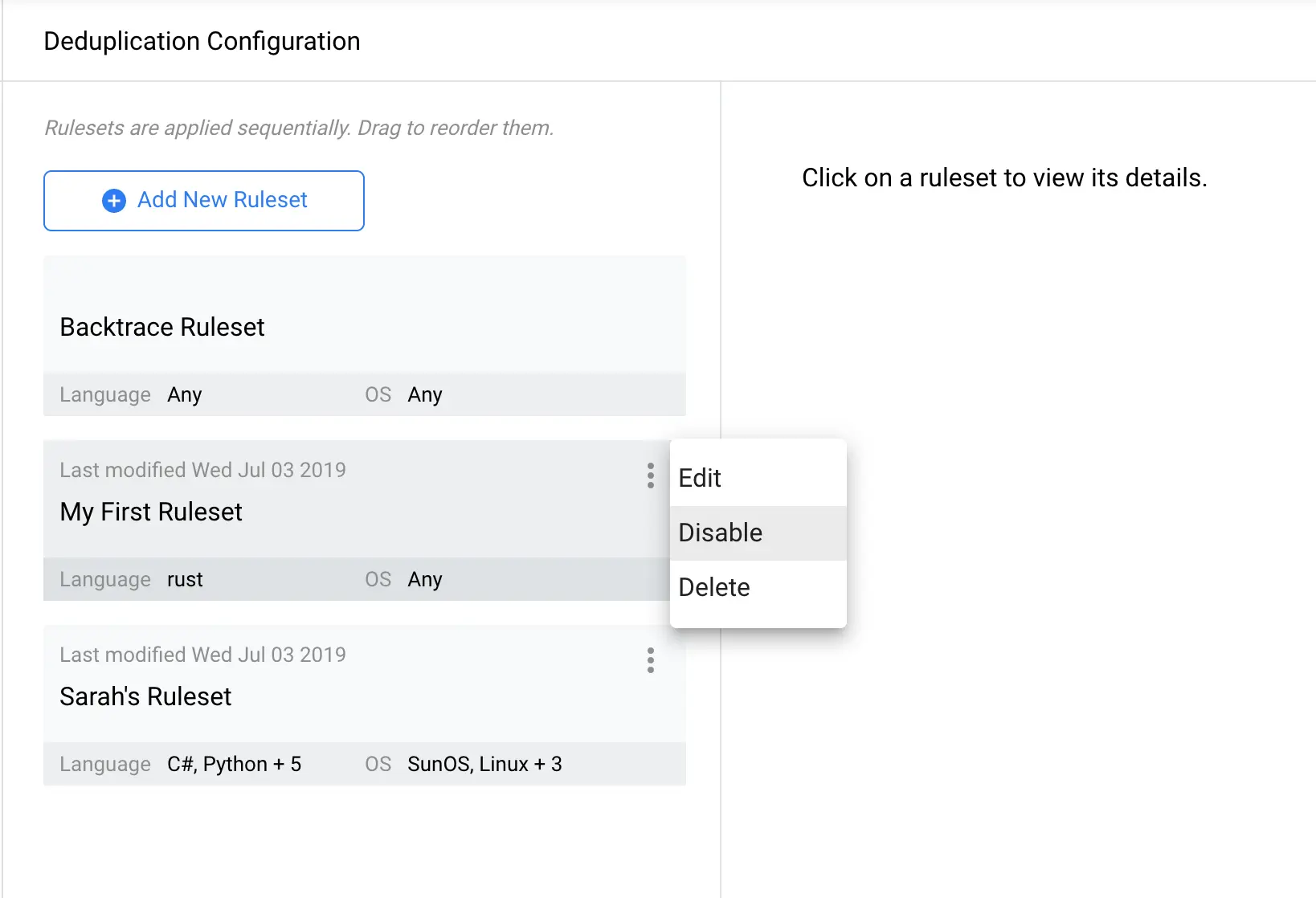The width and height of the screenshot is (1316, 898).
Task: Click the Deduplication Configuration header
Action: [202, 41]
